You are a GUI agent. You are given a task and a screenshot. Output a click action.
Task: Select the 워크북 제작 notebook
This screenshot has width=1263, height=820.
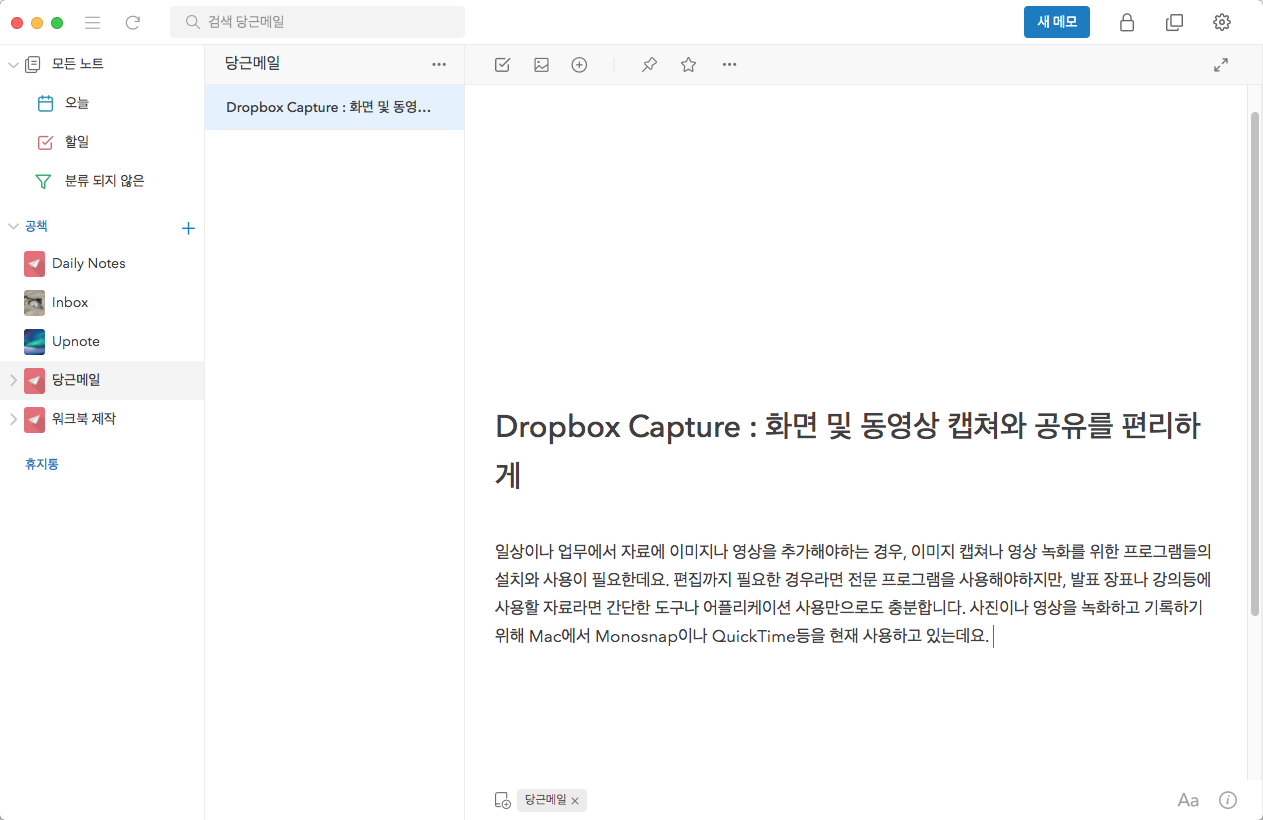[102, 419]
